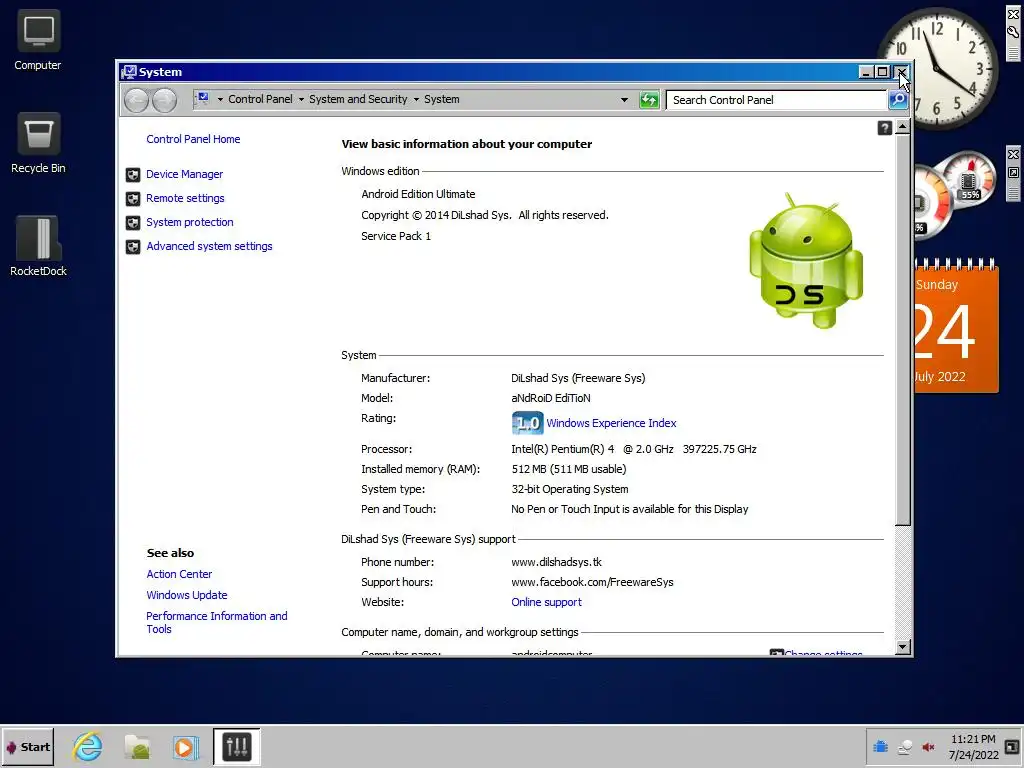The height and width of the screenshot is (768, 1024).
Task: Open the Remote settings link
Action: pos(185,199)
